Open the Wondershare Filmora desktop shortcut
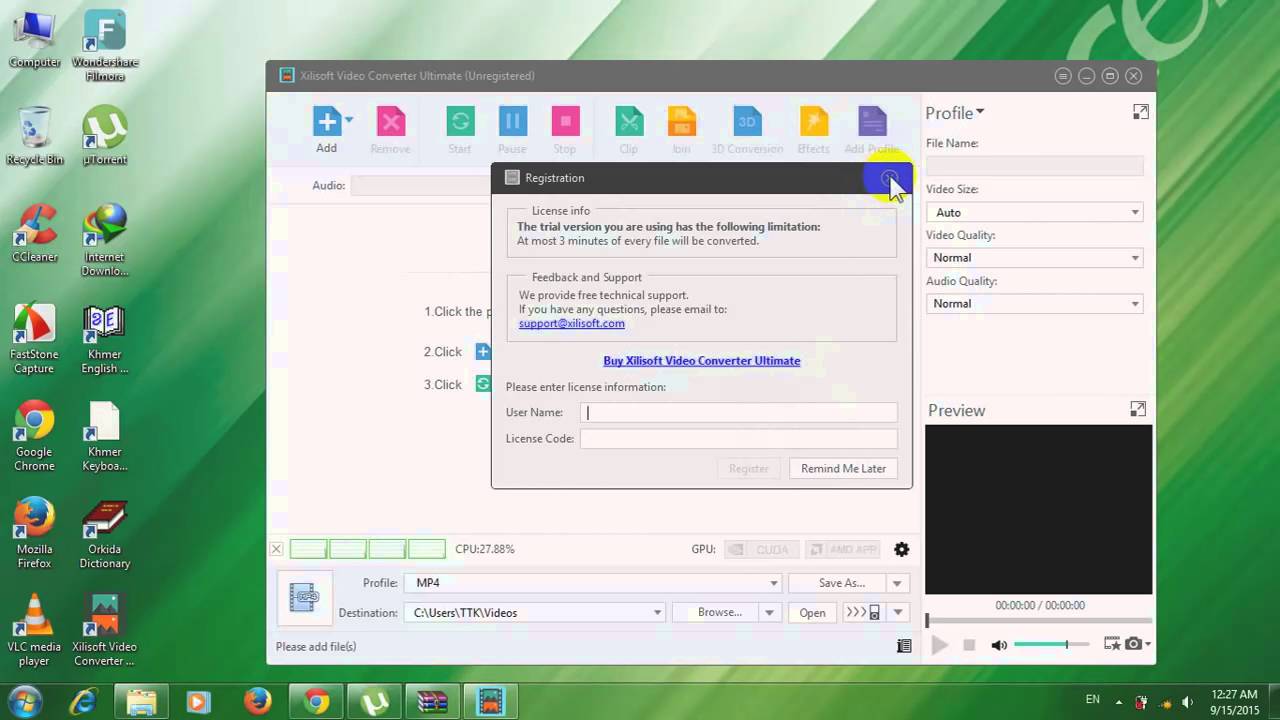The height and width of the screenshot is (720, 1280). point(105,46)
